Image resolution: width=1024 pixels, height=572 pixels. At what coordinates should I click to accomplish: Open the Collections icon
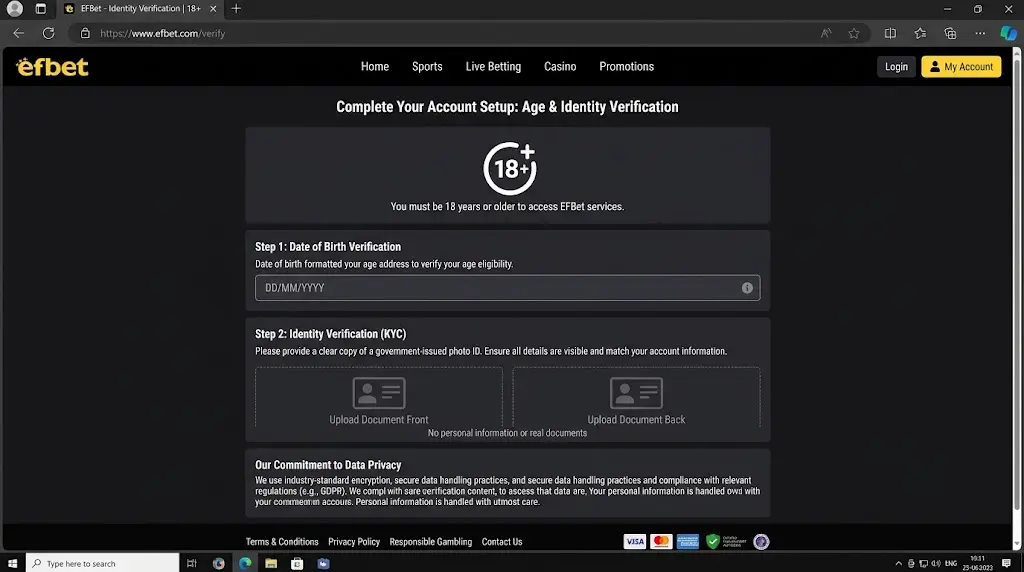pos(950,33)
